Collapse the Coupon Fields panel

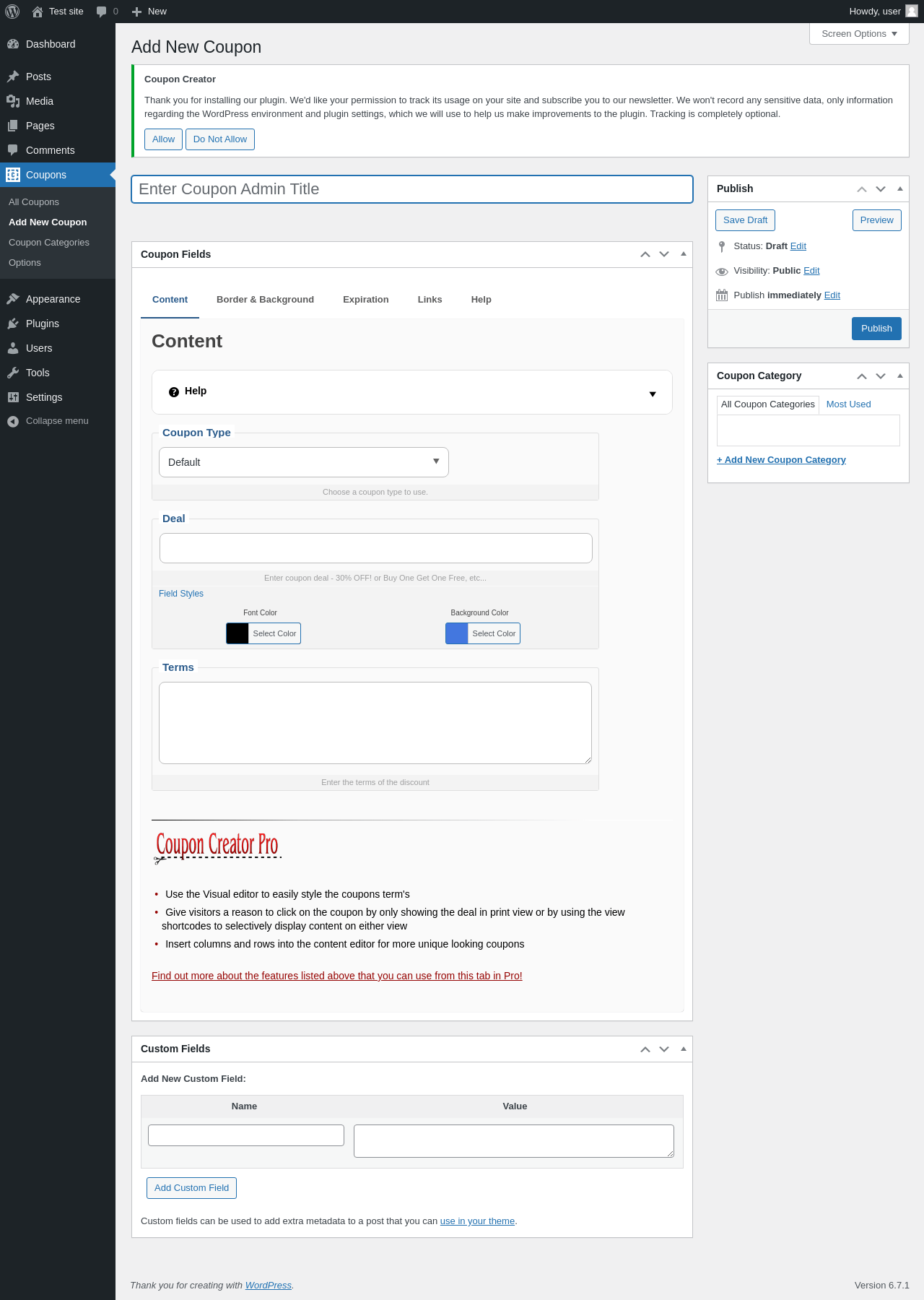pos(684,253)
